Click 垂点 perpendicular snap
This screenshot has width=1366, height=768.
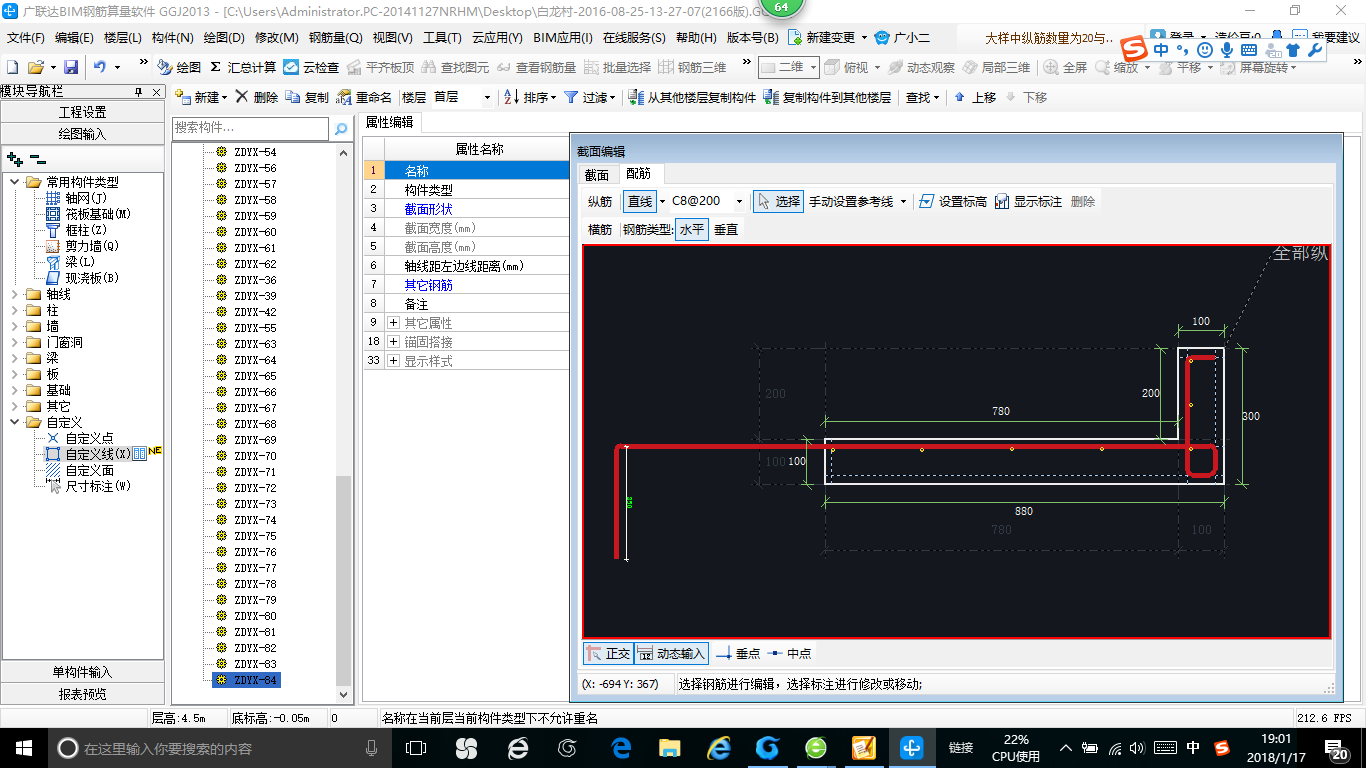click(739, 653)
